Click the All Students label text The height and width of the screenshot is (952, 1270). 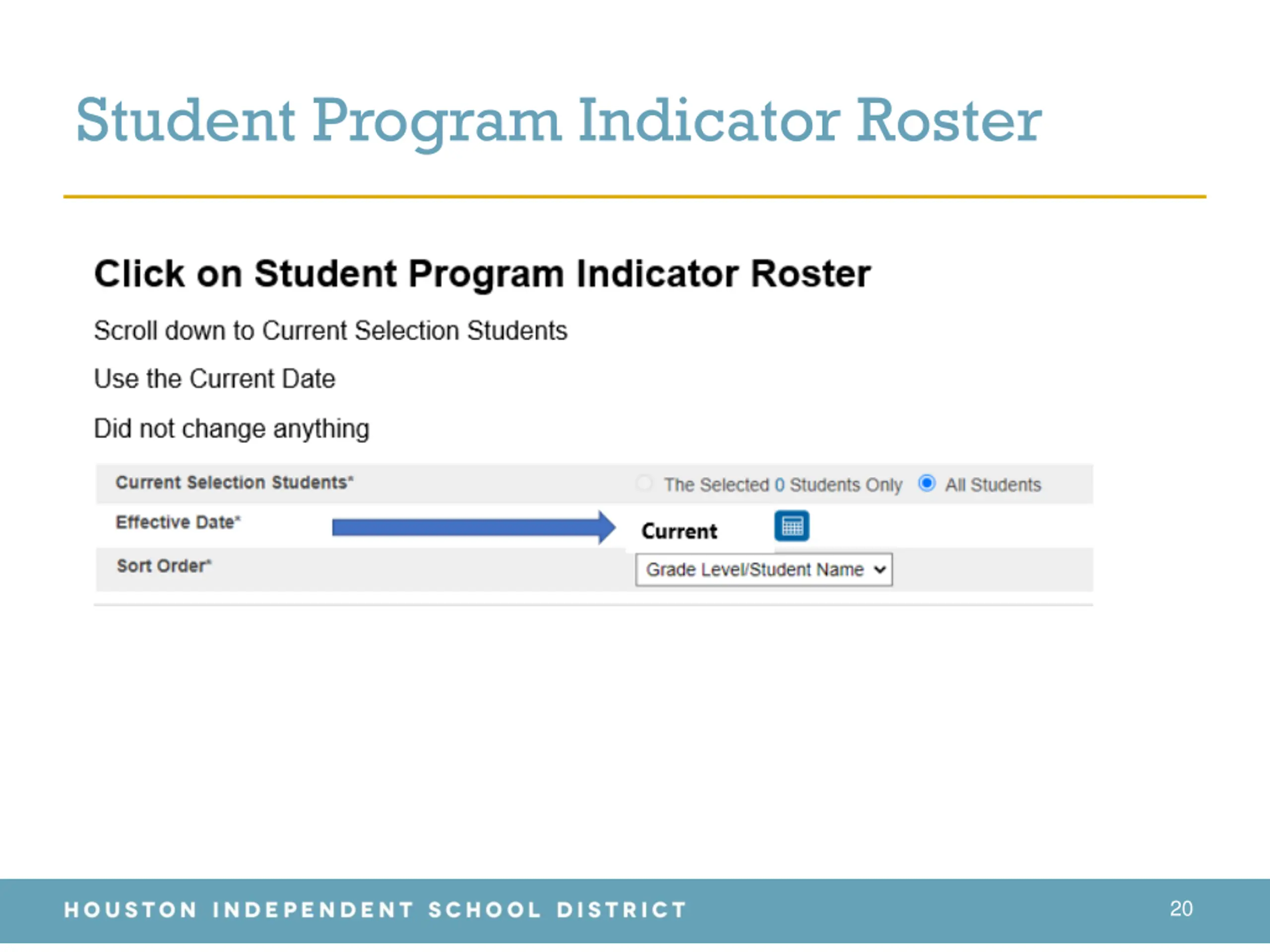click(993, 485)
